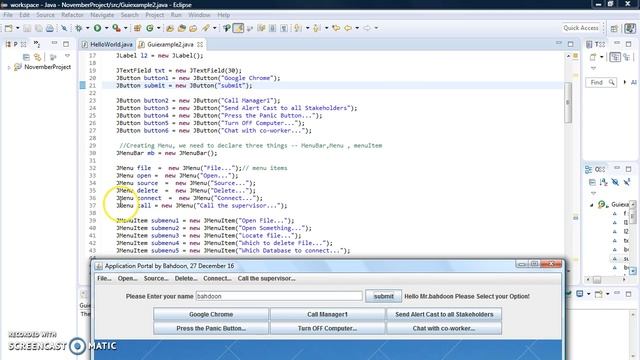Click the Previous Annotation icon
The image size is (640, 360).
(x=317, y=28)
